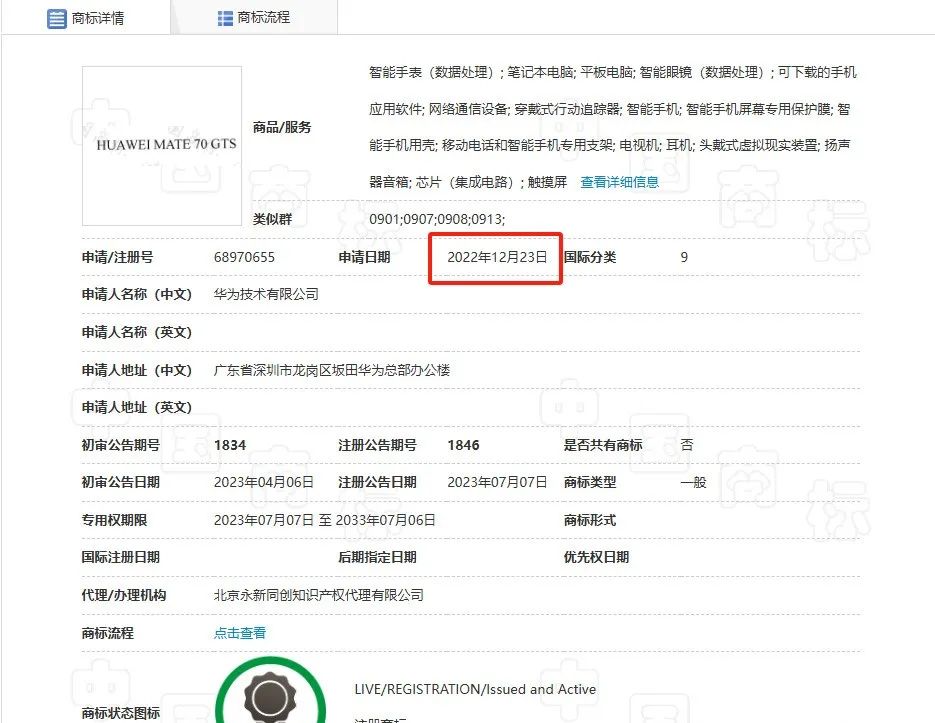This screenshot has width=935, height=723.
Task: Click the 商标状态图标 label
Action: pos(121,713)
